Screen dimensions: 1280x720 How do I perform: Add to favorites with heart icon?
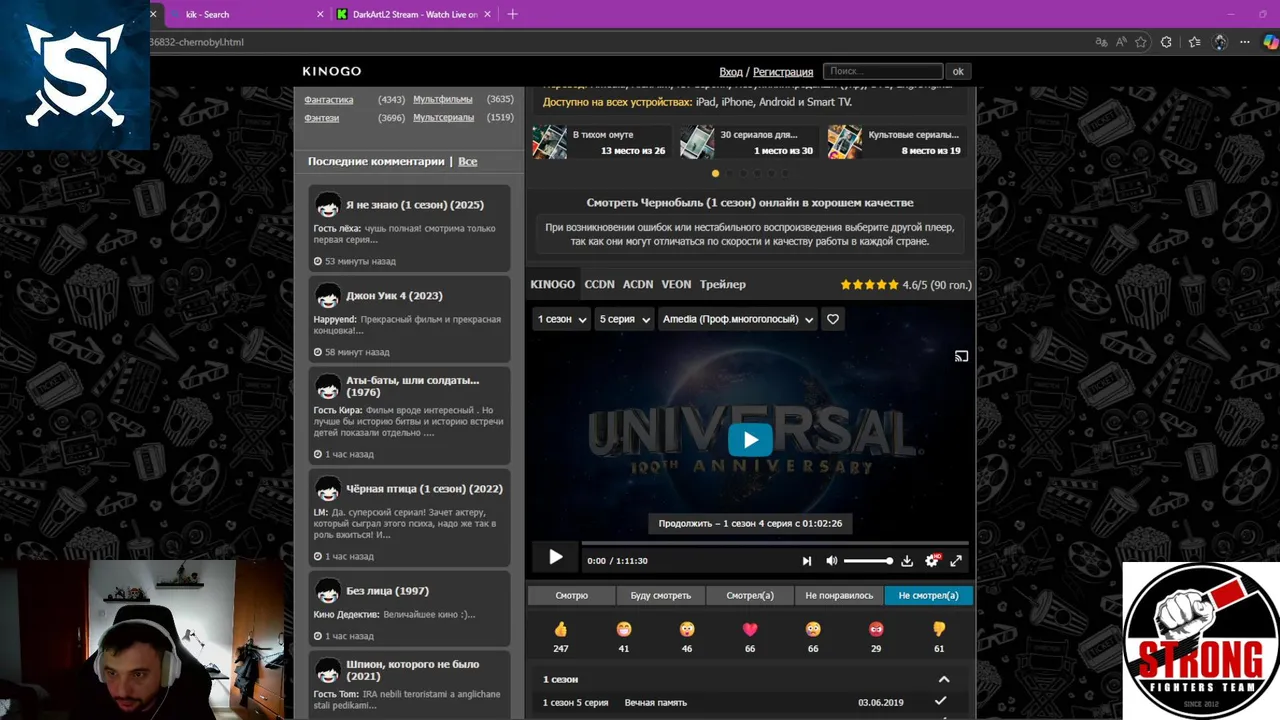[833, 319]
